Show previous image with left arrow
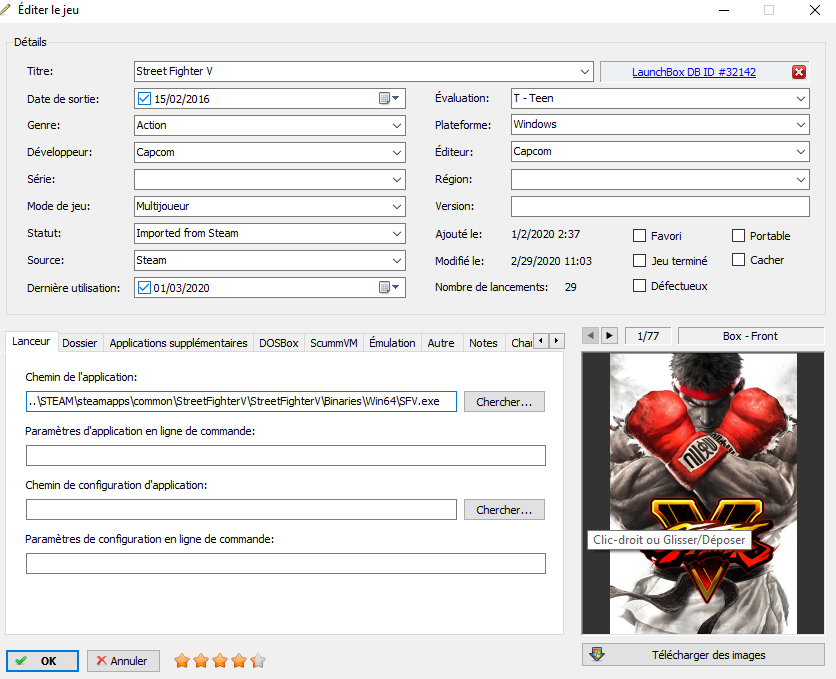Viewport: 836px width, 679px height. [590, 336]
